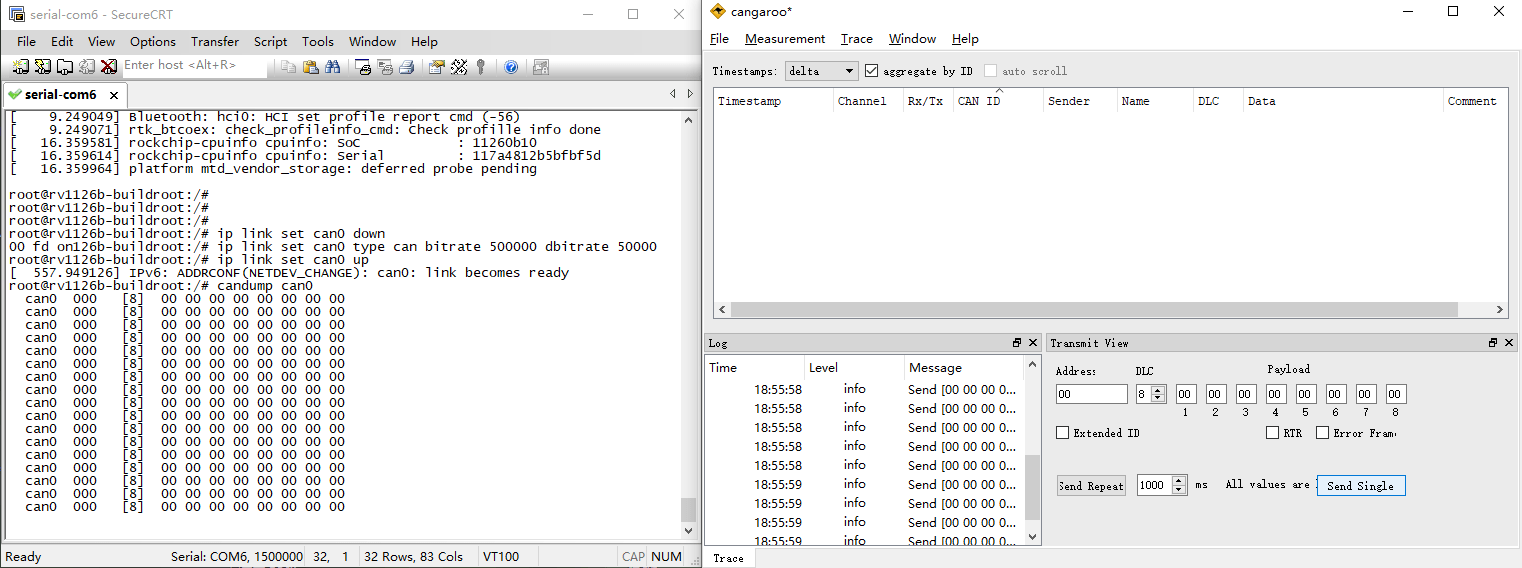Click the Log panel vertical scrollbar thumb
The width and height of the screenshot is (1522, 568).
click(1033, 487)
